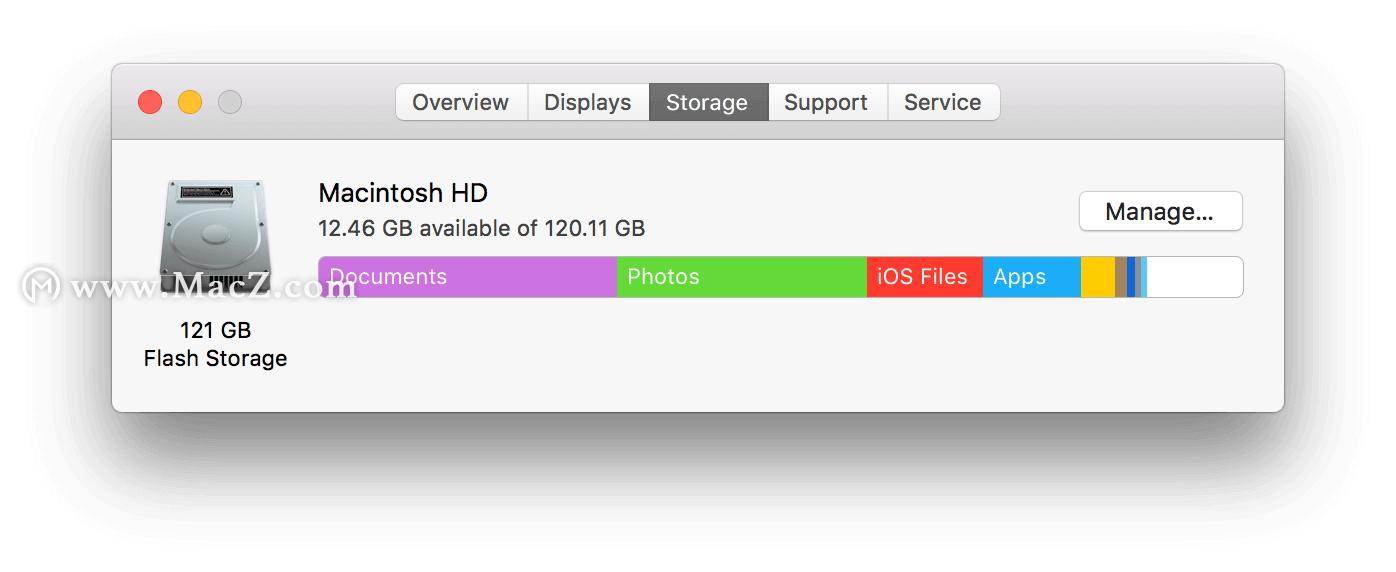Screen dimensions: 1396x572
Task: Click the purple Documents storage segment
Action: (467, 277)
